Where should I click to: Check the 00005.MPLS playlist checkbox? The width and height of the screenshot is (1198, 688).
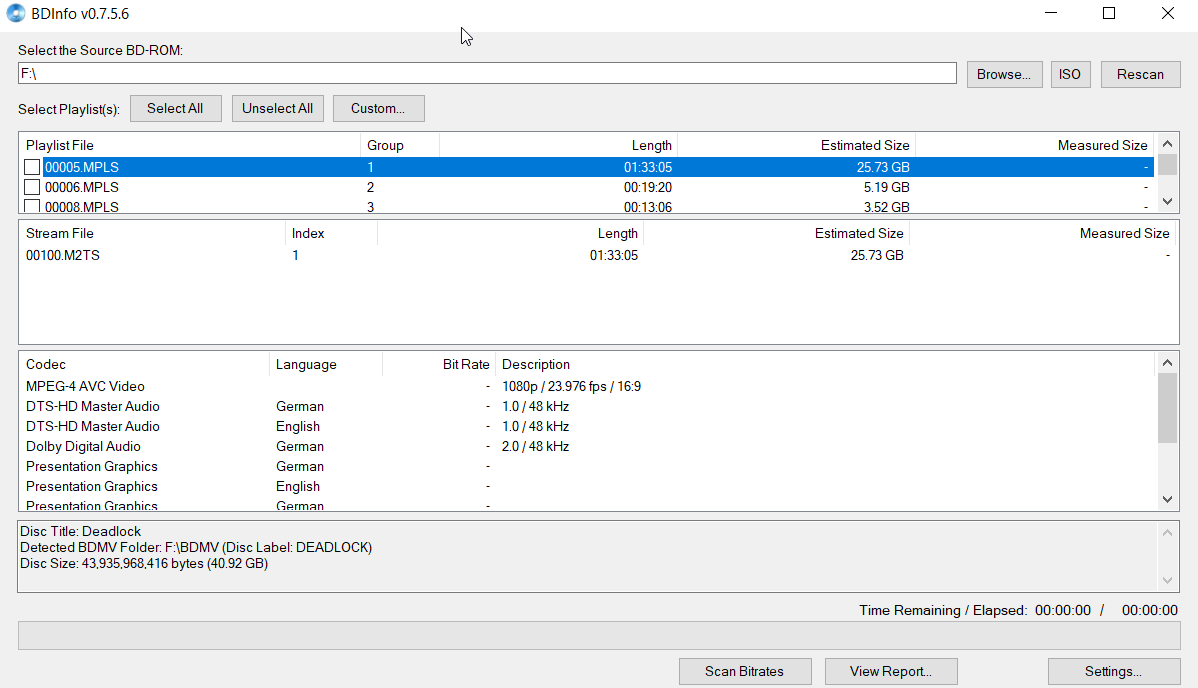[x=31, y=167]
